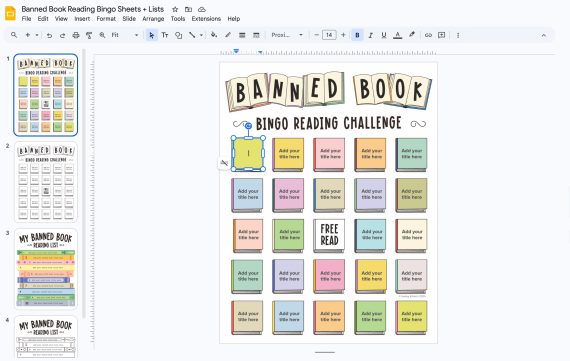Open the View menu
The image size is (570, 361).
click(61, 19)
